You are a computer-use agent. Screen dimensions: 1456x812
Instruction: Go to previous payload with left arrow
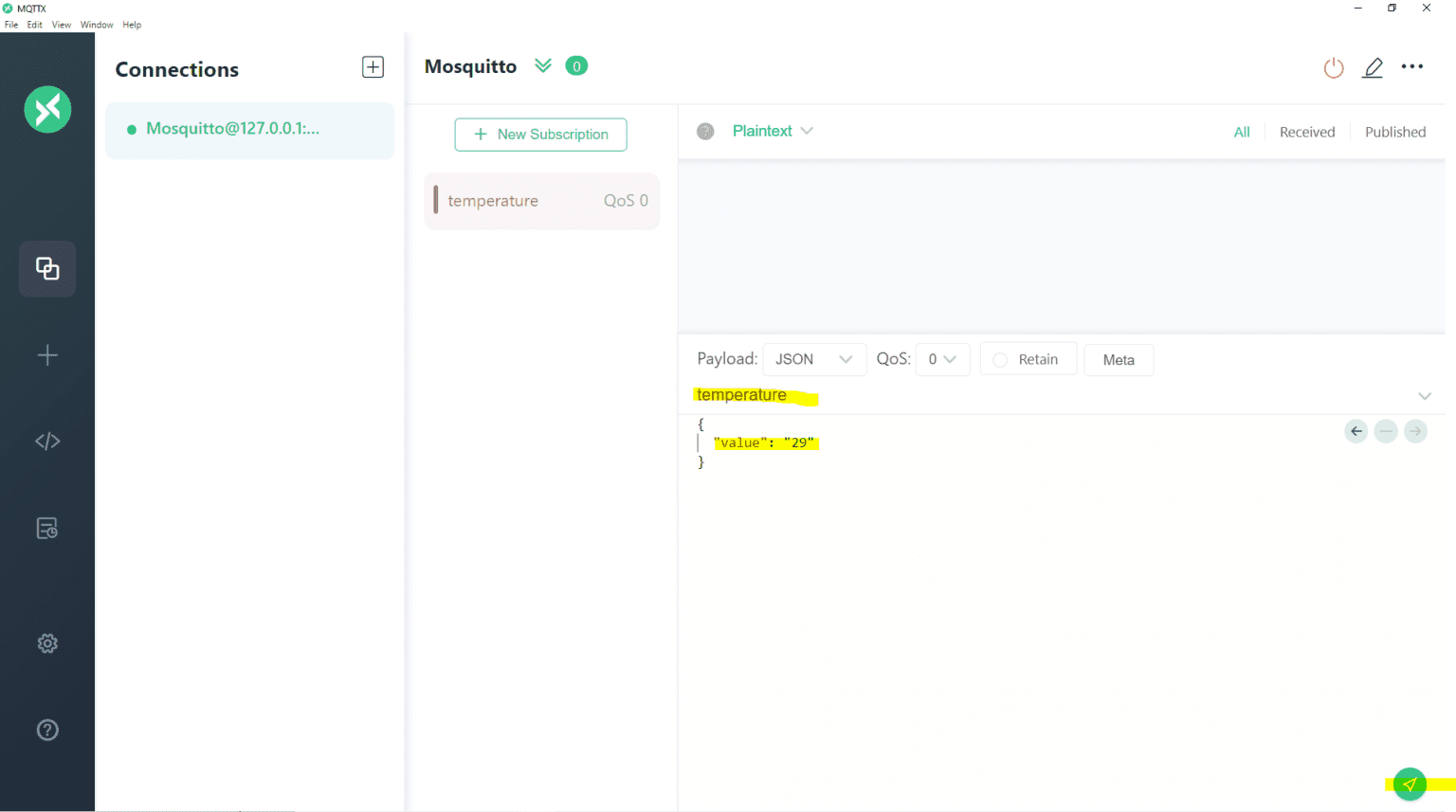[x=1356, y=431]
